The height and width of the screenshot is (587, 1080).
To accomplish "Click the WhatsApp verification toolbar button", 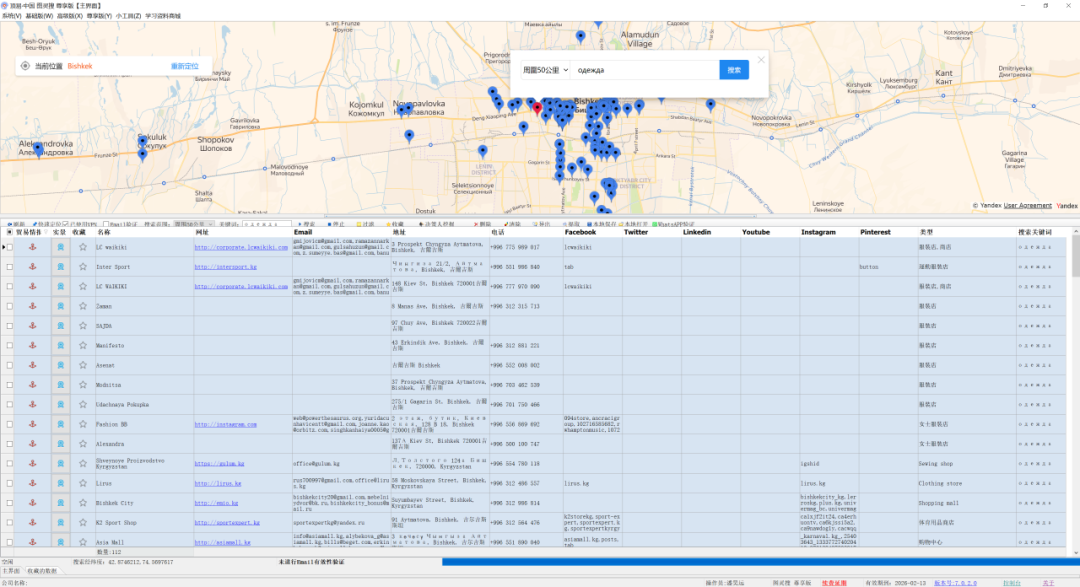I will 674,224.
